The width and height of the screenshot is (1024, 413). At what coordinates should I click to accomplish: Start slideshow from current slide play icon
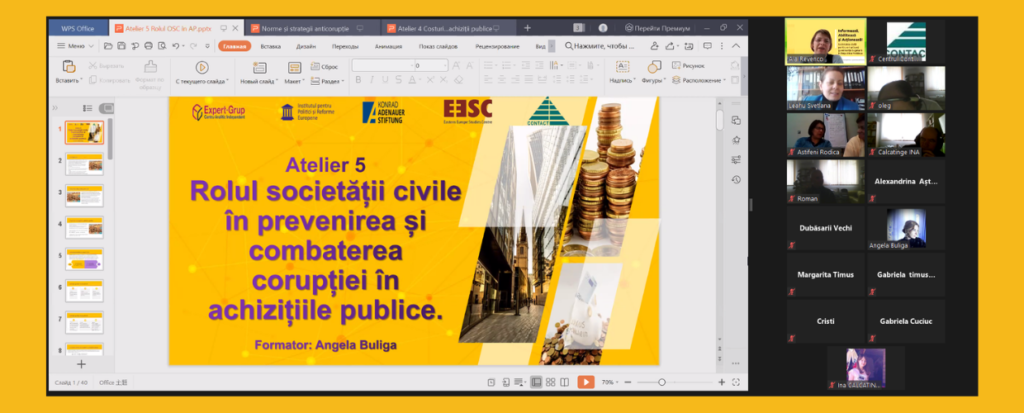coord(201,66)
